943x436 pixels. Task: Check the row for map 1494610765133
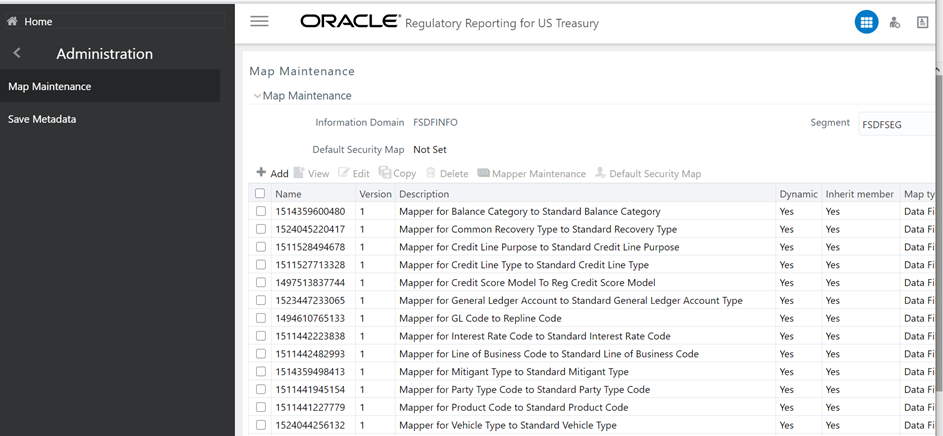(x=260, y=318)
